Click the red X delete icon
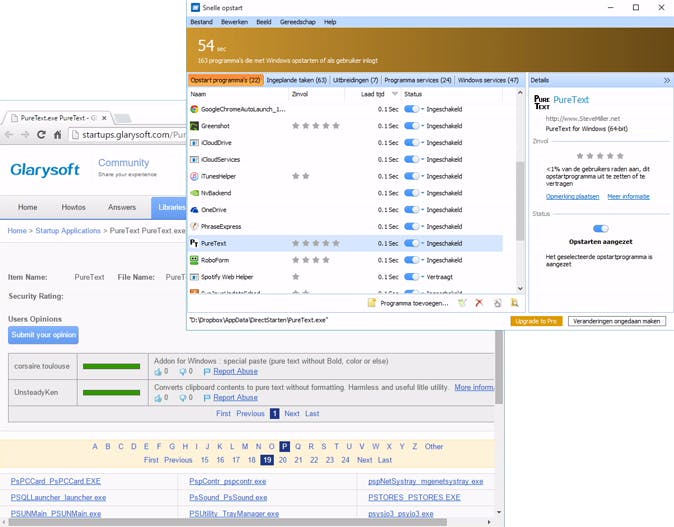Screen dimensions: 674x527 pos(479,303)
